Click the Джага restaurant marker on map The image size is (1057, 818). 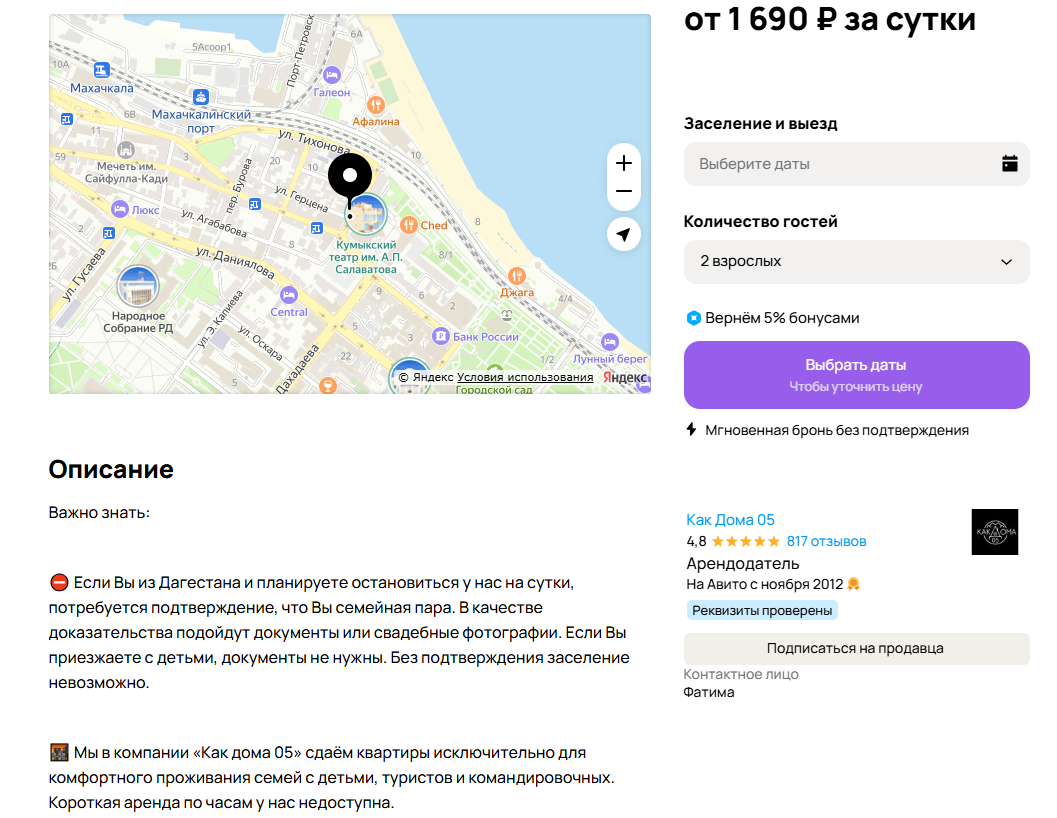click(517, 276)
